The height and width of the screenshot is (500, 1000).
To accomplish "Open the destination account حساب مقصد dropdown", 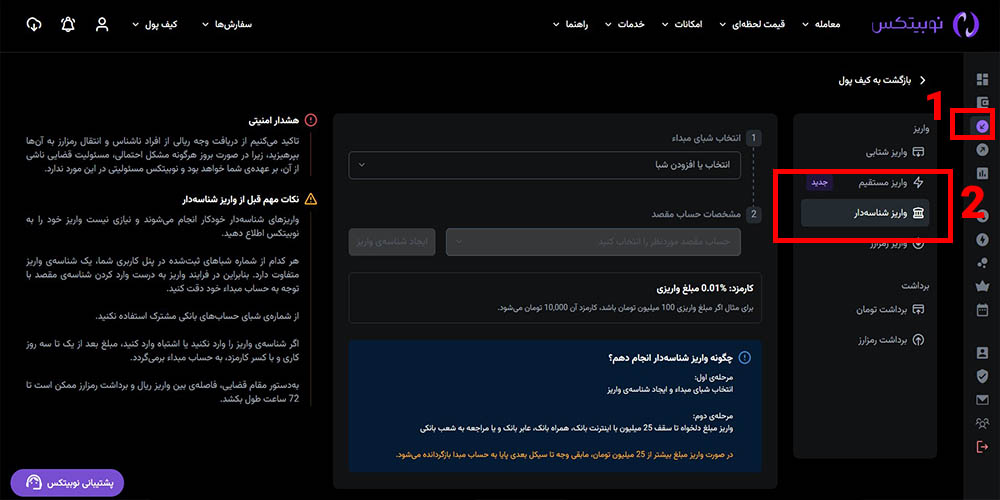I will [593, 242].
